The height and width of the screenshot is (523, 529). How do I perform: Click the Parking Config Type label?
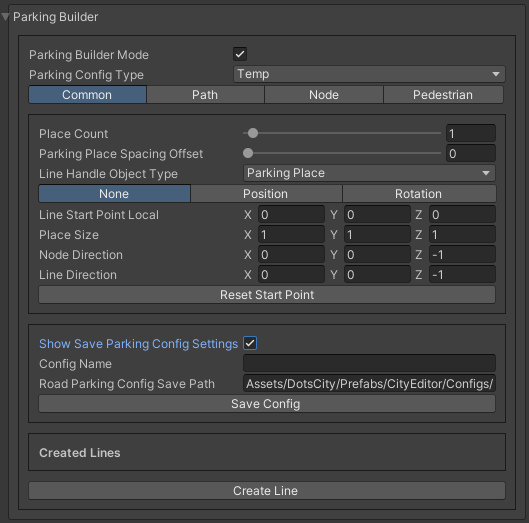(86, 75)
